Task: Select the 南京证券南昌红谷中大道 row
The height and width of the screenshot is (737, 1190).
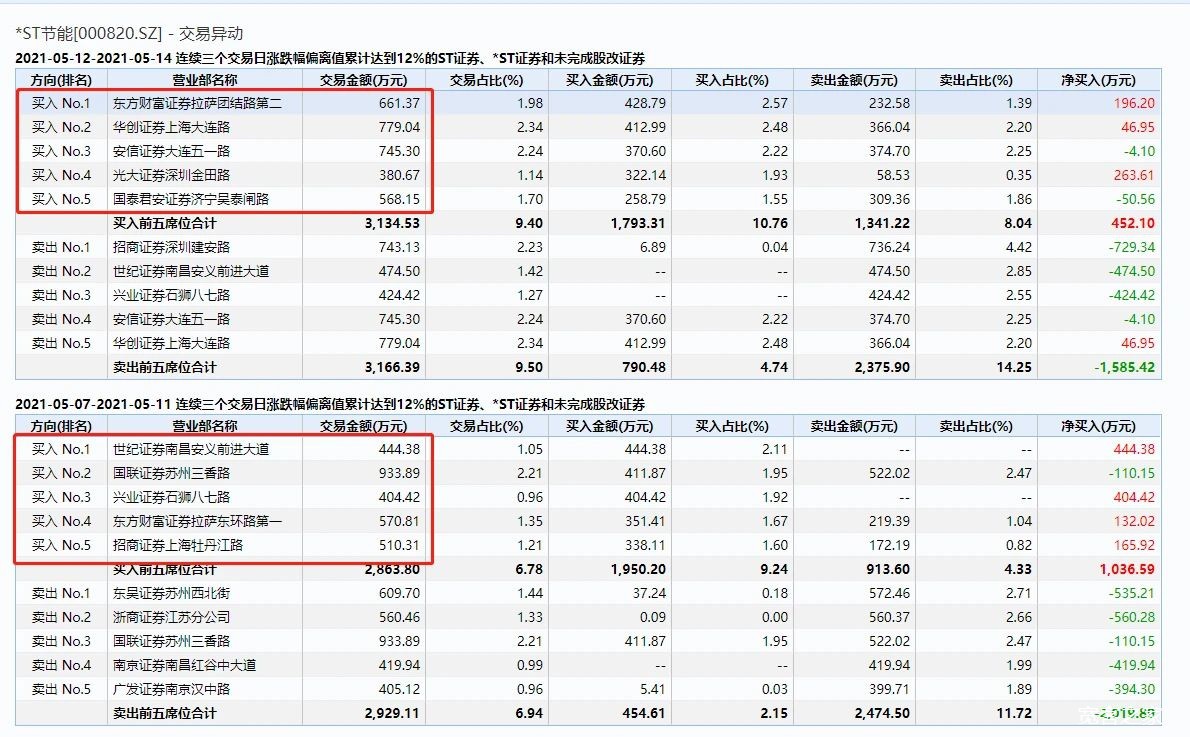Action: [185, 665]
